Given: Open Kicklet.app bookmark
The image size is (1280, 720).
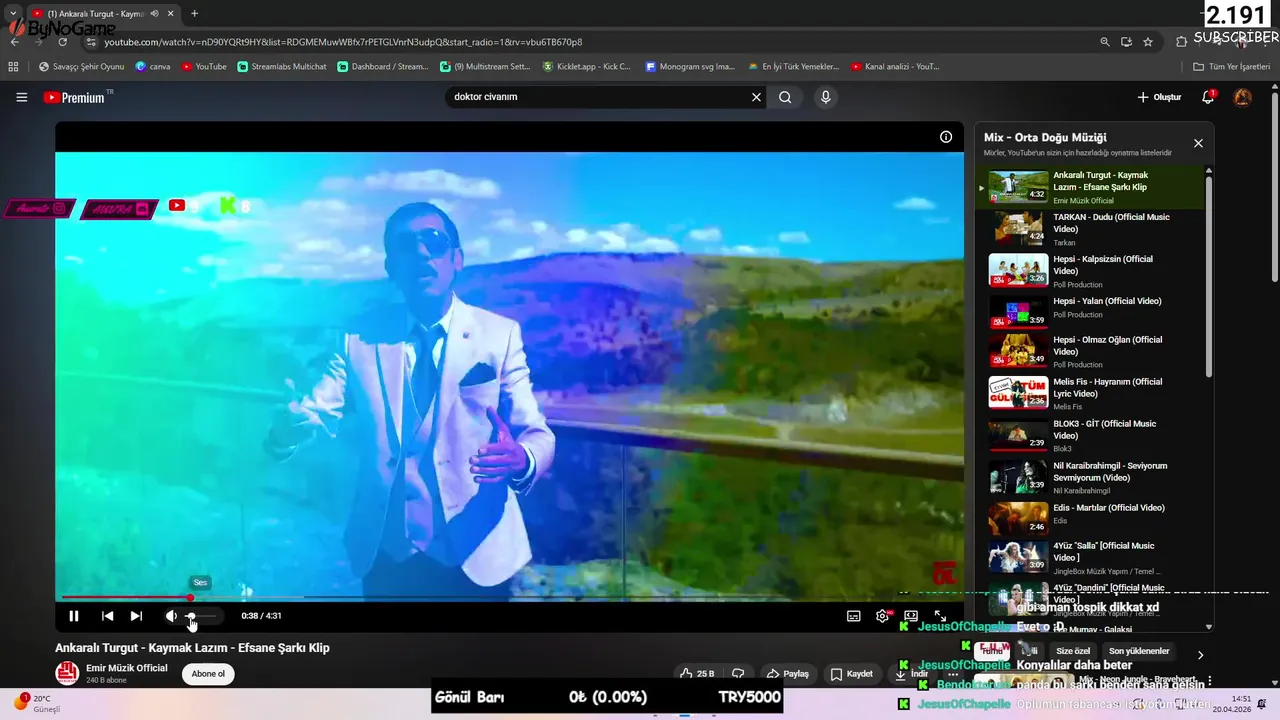Looking at the screenshot, I should [x=587, y=67].
